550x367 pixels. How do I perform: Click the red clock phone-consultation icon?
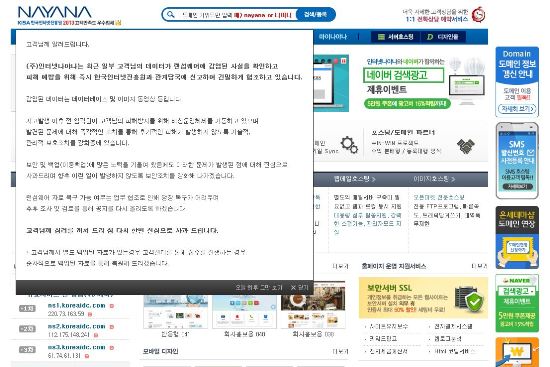pos(478,14)
